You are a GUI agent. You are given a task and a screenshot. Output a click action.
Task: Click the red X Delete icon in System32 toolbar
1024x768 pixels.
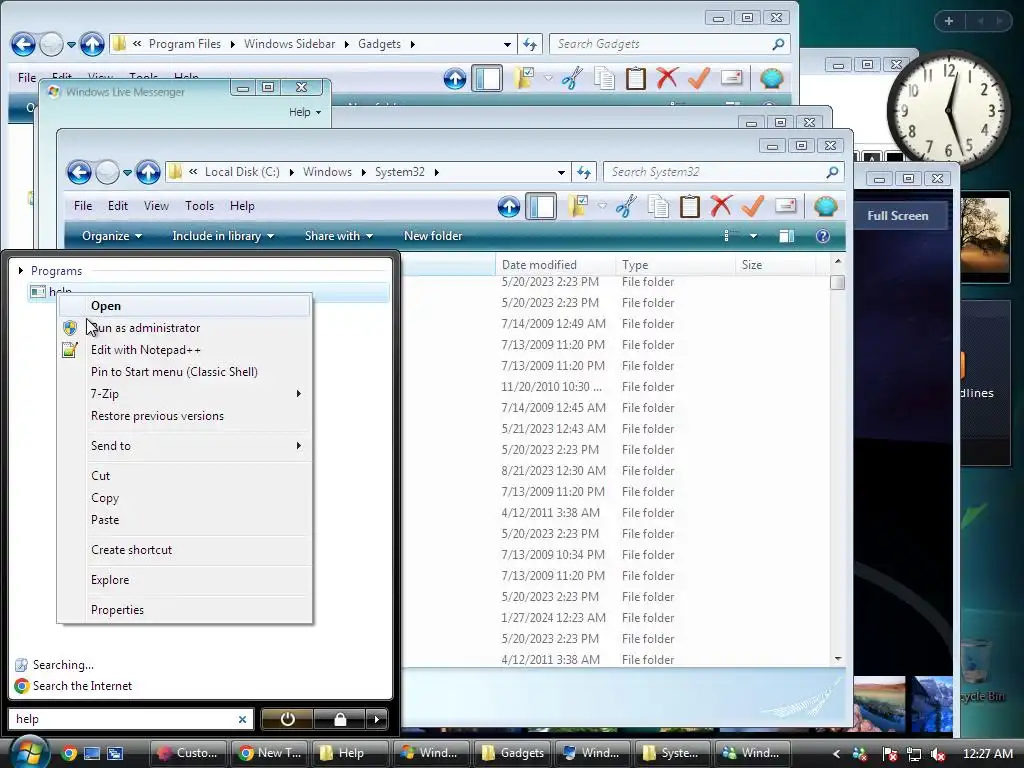click(721, 206)
